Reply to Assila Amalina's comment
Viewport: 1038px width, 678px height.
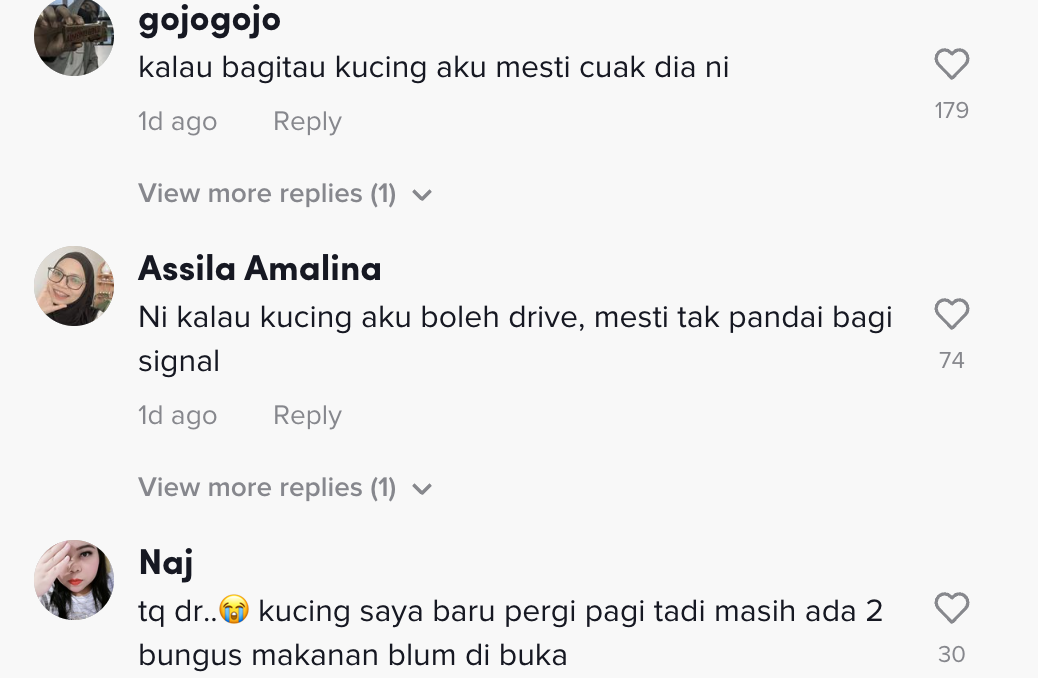click(x=307, y=416)
